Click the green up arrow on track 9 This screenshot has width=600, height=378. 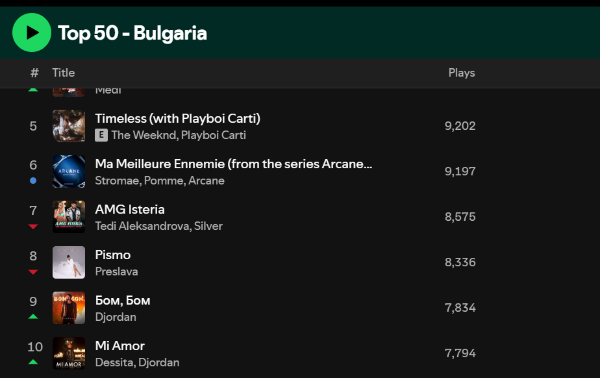pos(33,316)
